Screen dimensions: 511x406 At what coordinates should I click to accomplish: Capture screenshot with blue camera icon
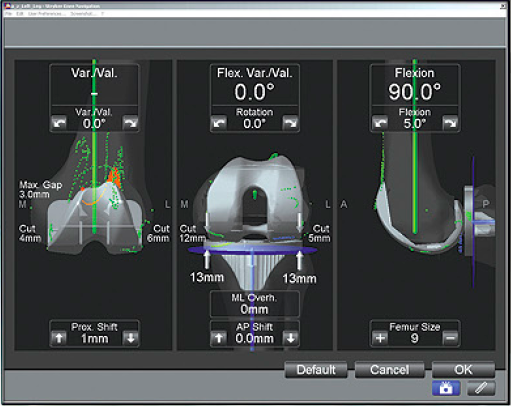tap(446, 388)
